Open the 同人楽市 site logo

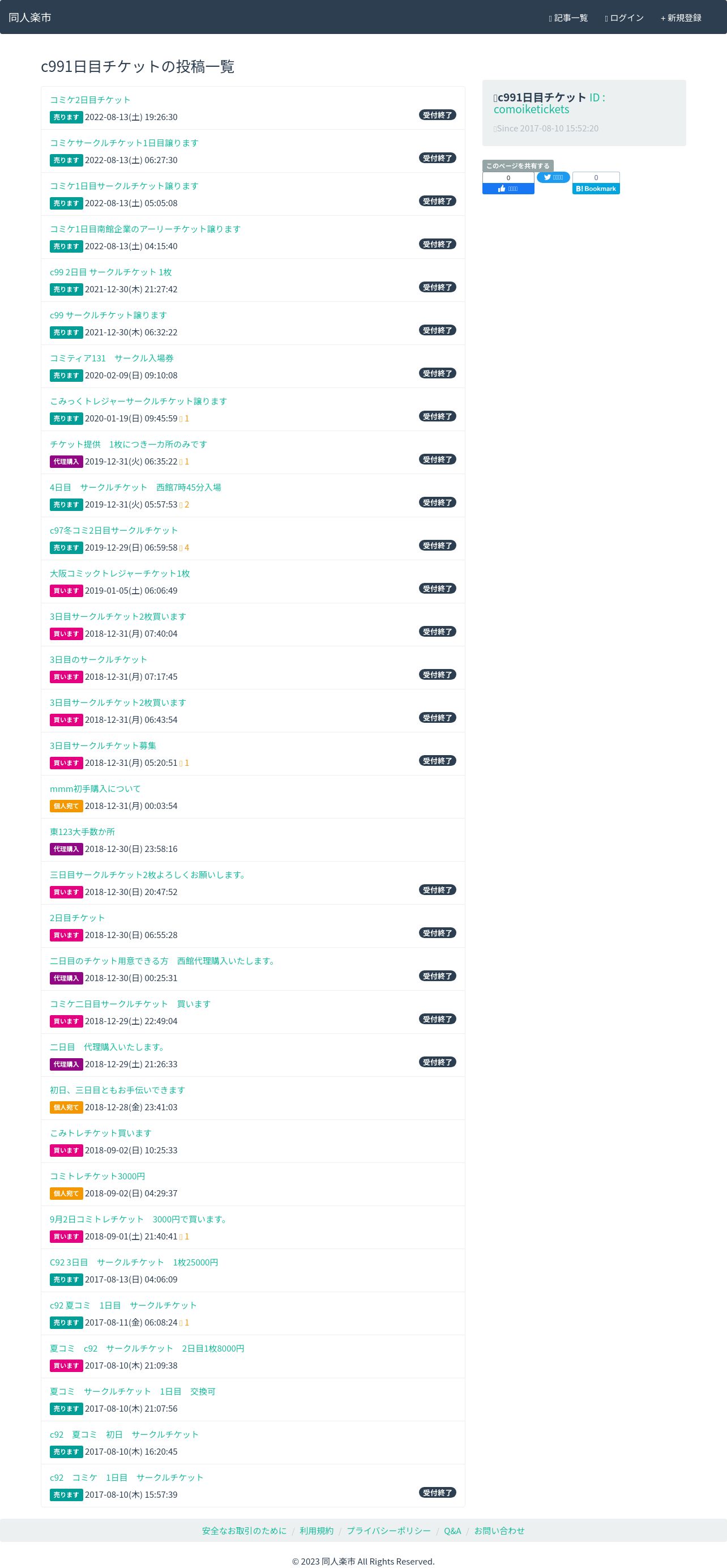[x=30, y=18]
